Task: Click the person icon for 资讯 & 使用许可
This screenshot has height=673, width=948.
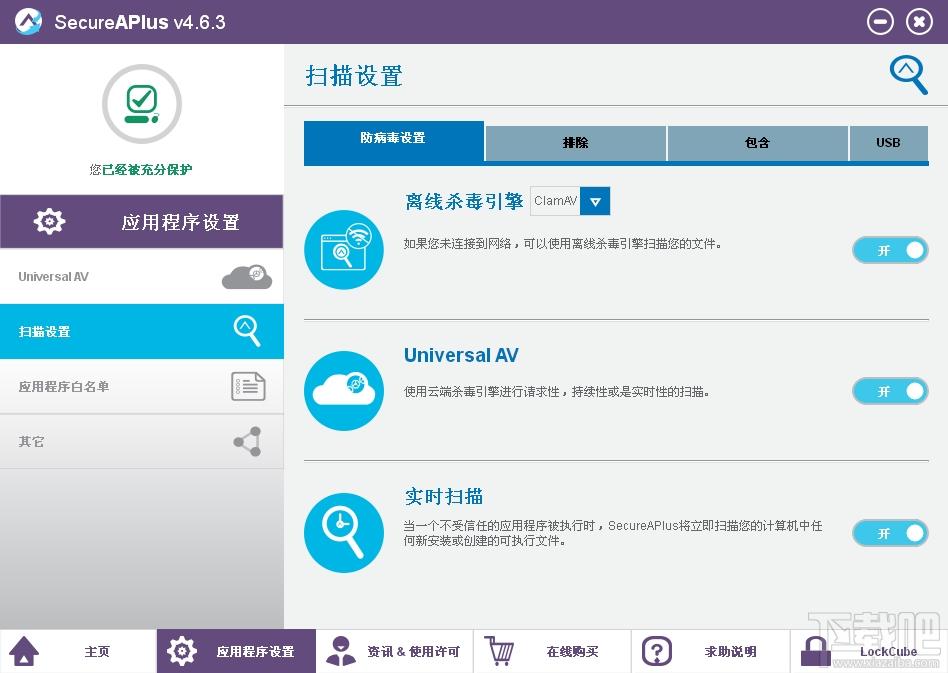Action: coord(340,651)
